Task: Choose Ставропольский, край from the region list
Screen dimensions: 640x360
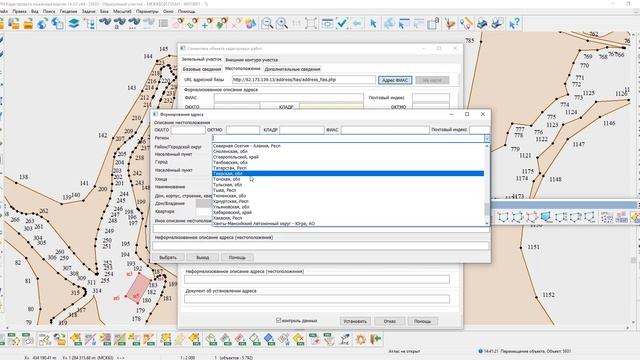Action: pos(348,157)
